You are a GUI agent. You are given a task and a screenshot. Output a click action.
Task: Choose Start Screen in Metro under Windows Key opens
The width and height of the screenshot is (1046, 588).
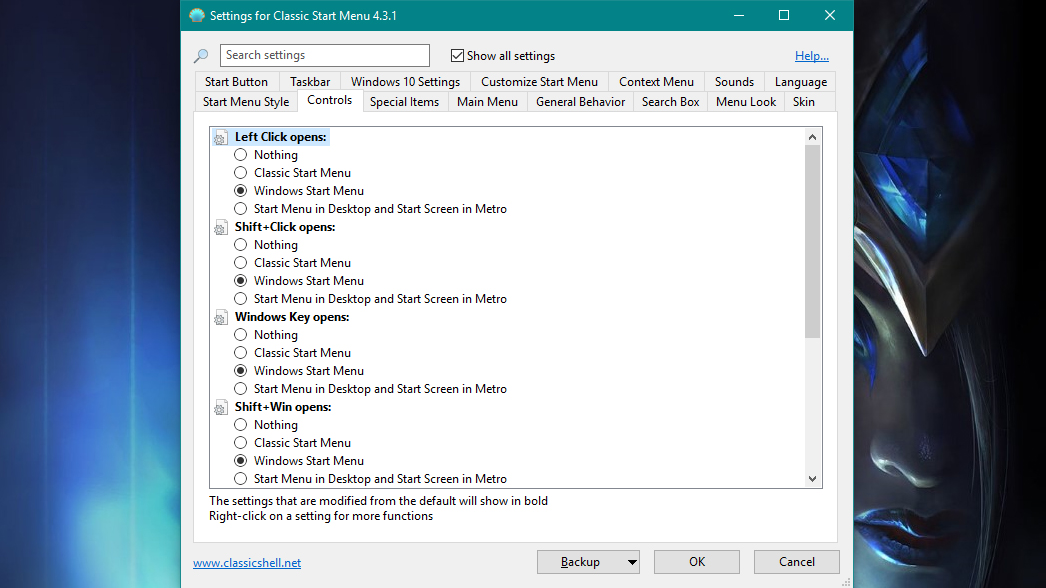241,389
